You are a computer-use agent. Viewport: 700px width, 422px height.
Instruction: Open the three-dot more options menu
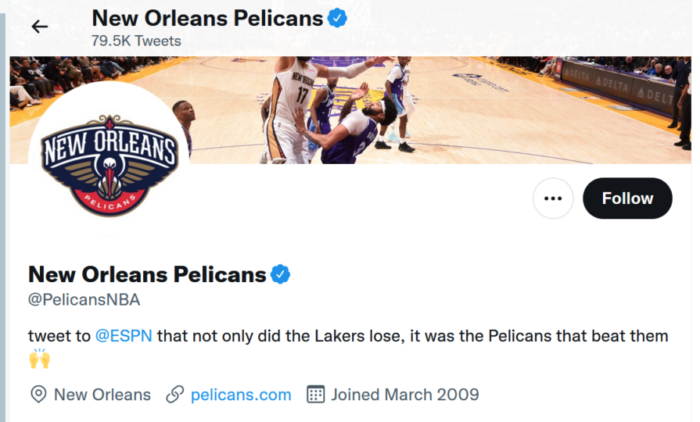tap(553, 198)
